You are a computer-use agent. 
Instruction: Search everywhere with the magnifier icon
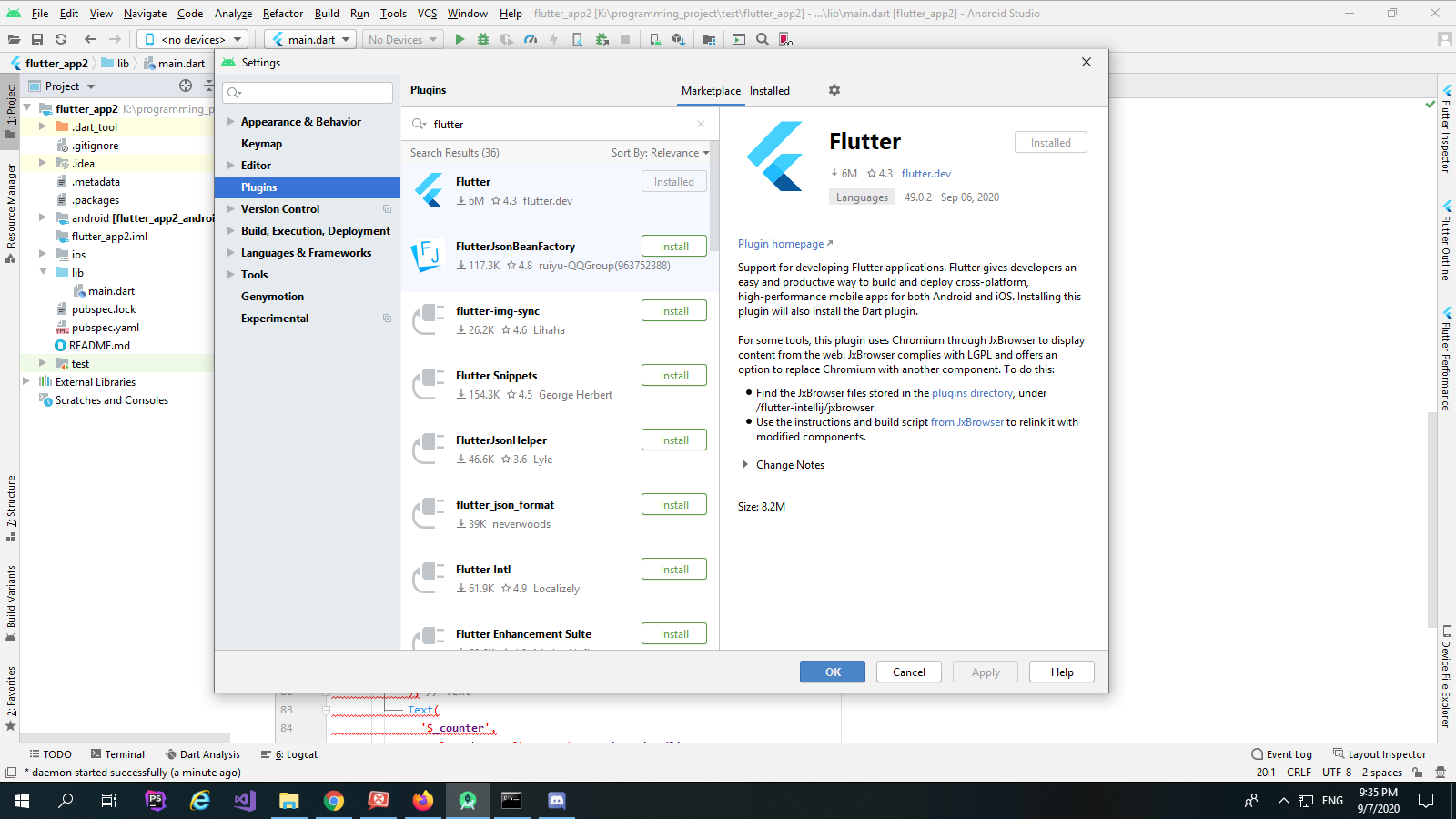pyautogui.click(x=763, y=39)
